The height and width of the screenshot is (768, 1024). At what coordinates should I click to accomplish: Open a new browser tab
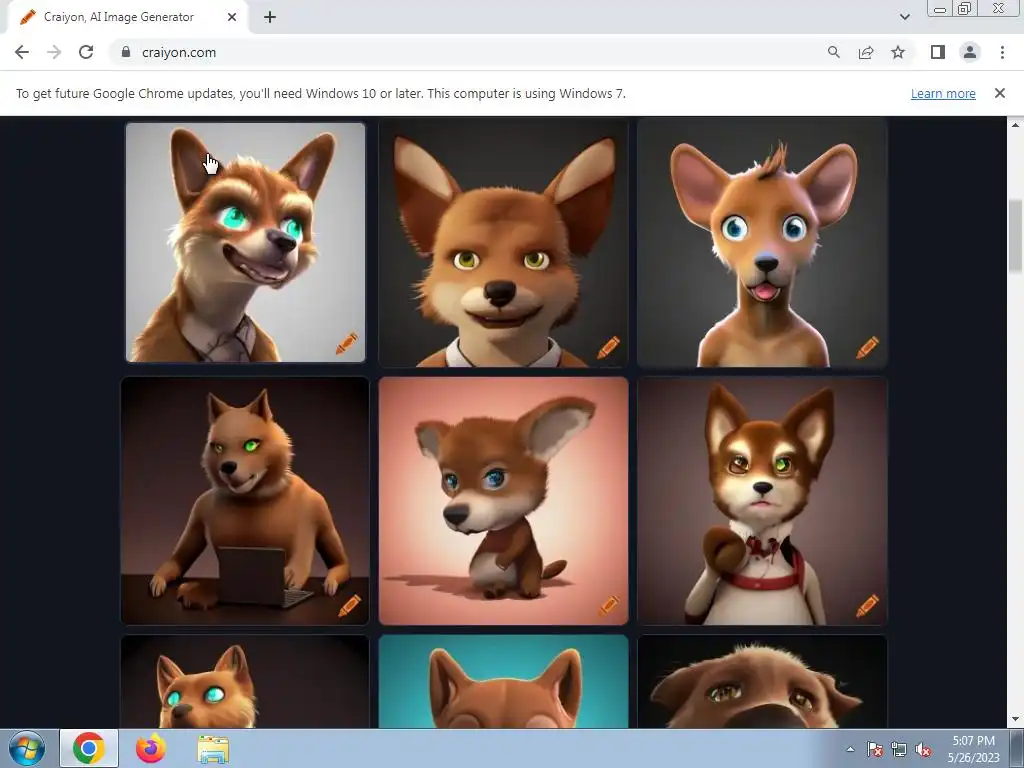tap(270, 17)
